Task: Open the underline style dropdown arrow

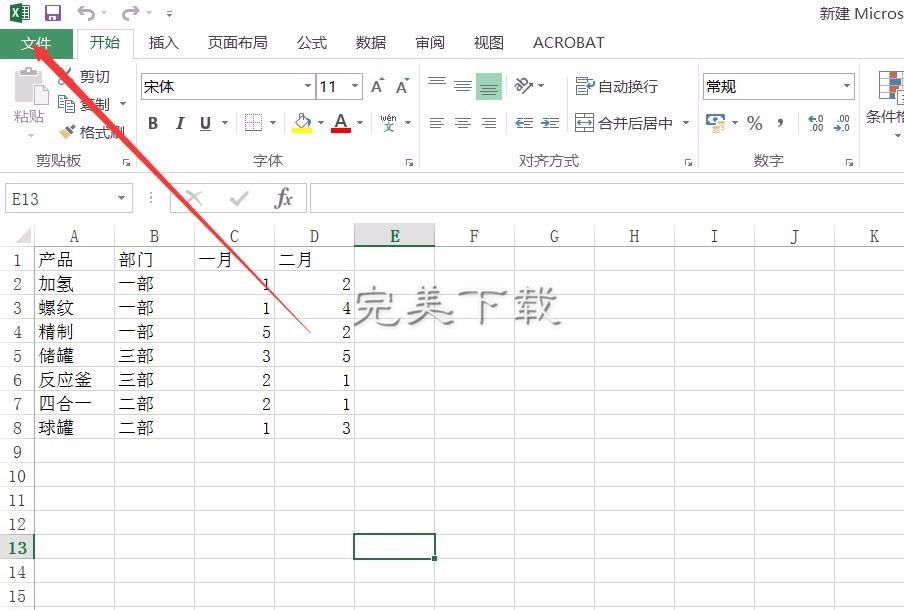Action: (225, 123)
